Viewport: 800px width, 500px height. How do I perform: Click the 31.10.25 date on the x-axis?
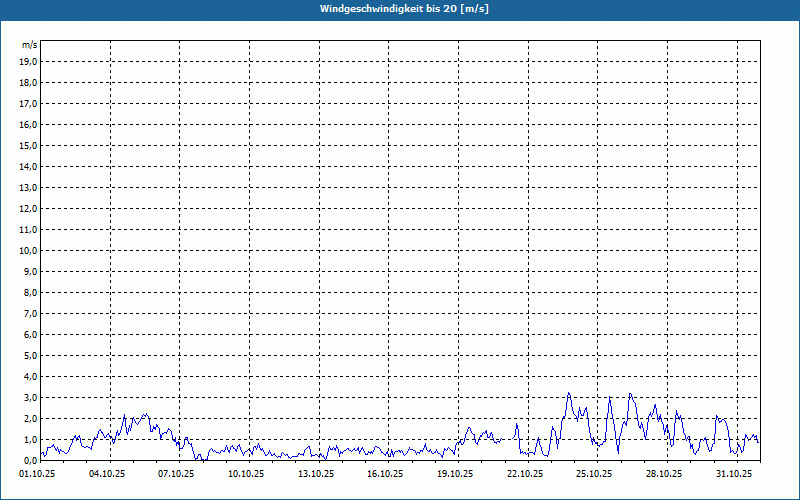coord(734,474)
